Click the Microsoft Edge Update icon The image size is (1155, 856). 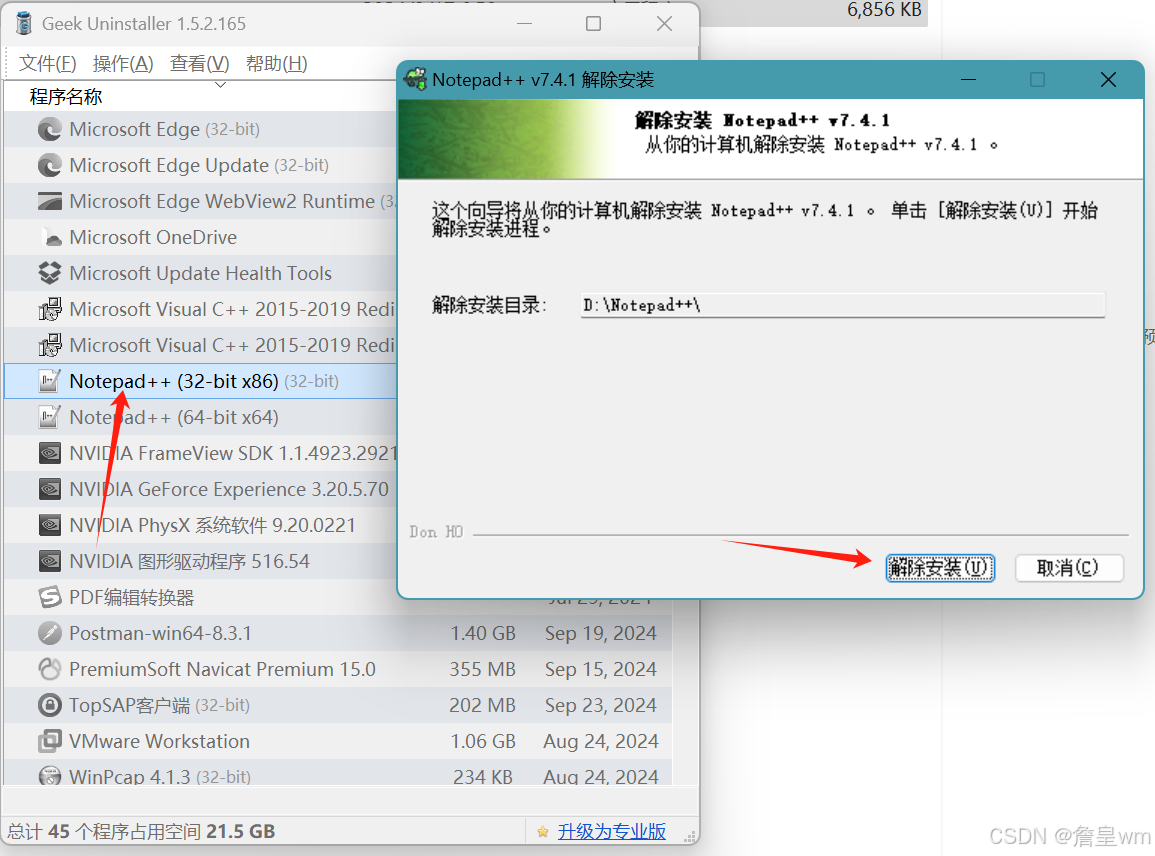point(49,165)
